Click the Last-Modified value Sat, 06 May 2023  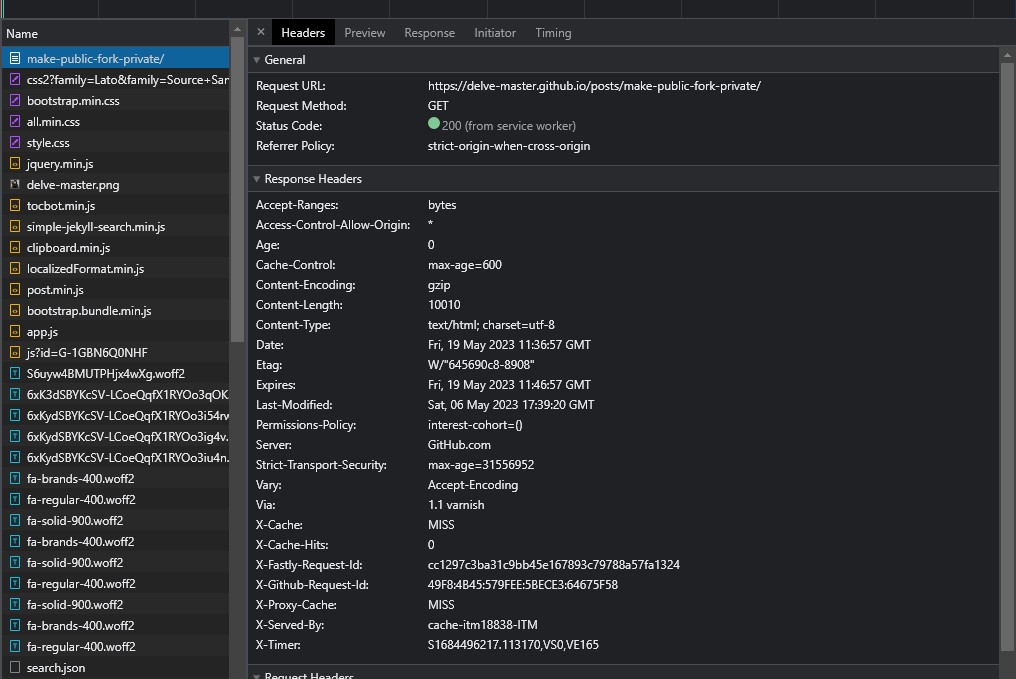pyautogui.click(x=511, y=405)
